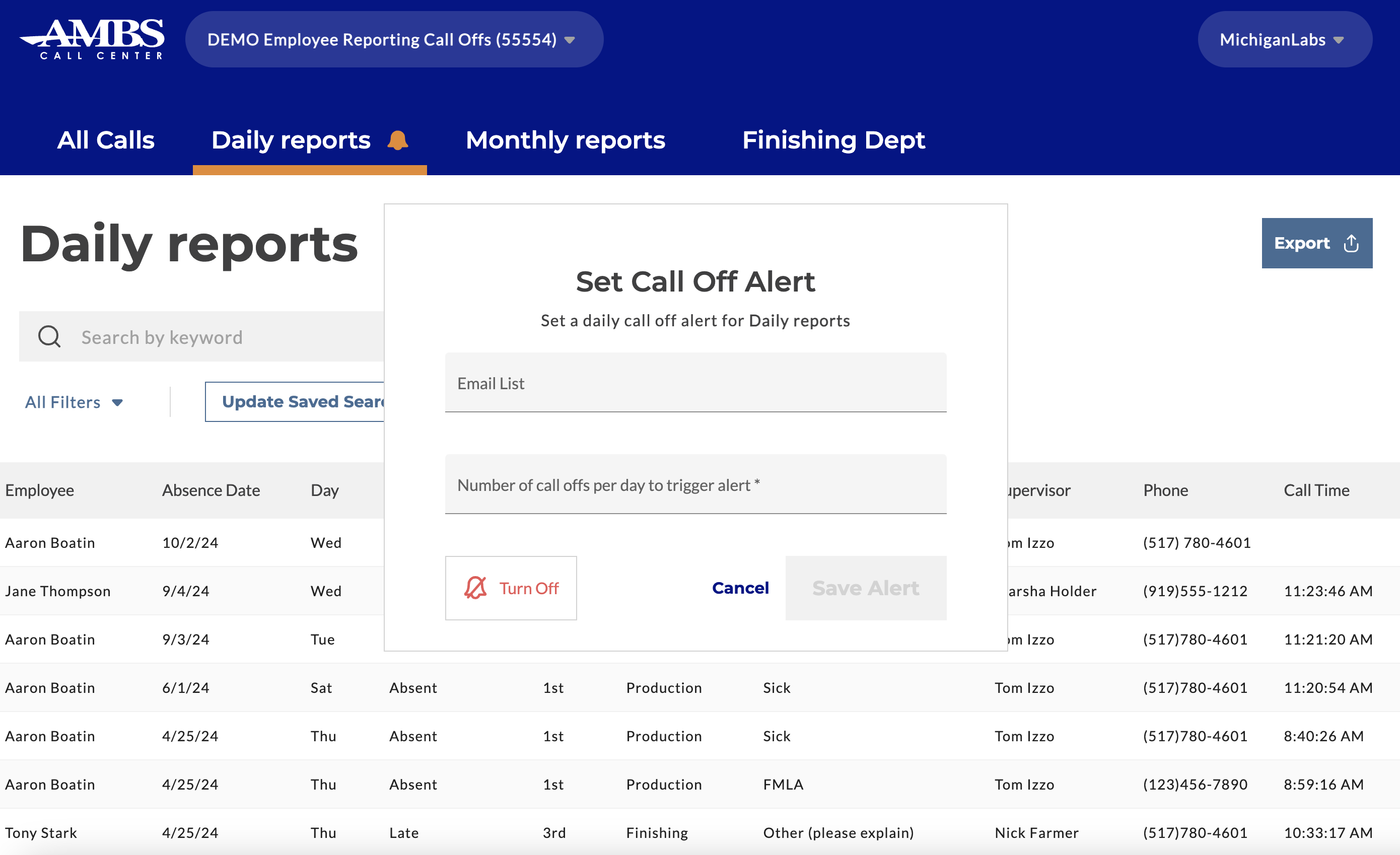1400x855 pixels.
Task: Cancel the Set Call Off Alert dialog
Action: click(x=740, y=588)
